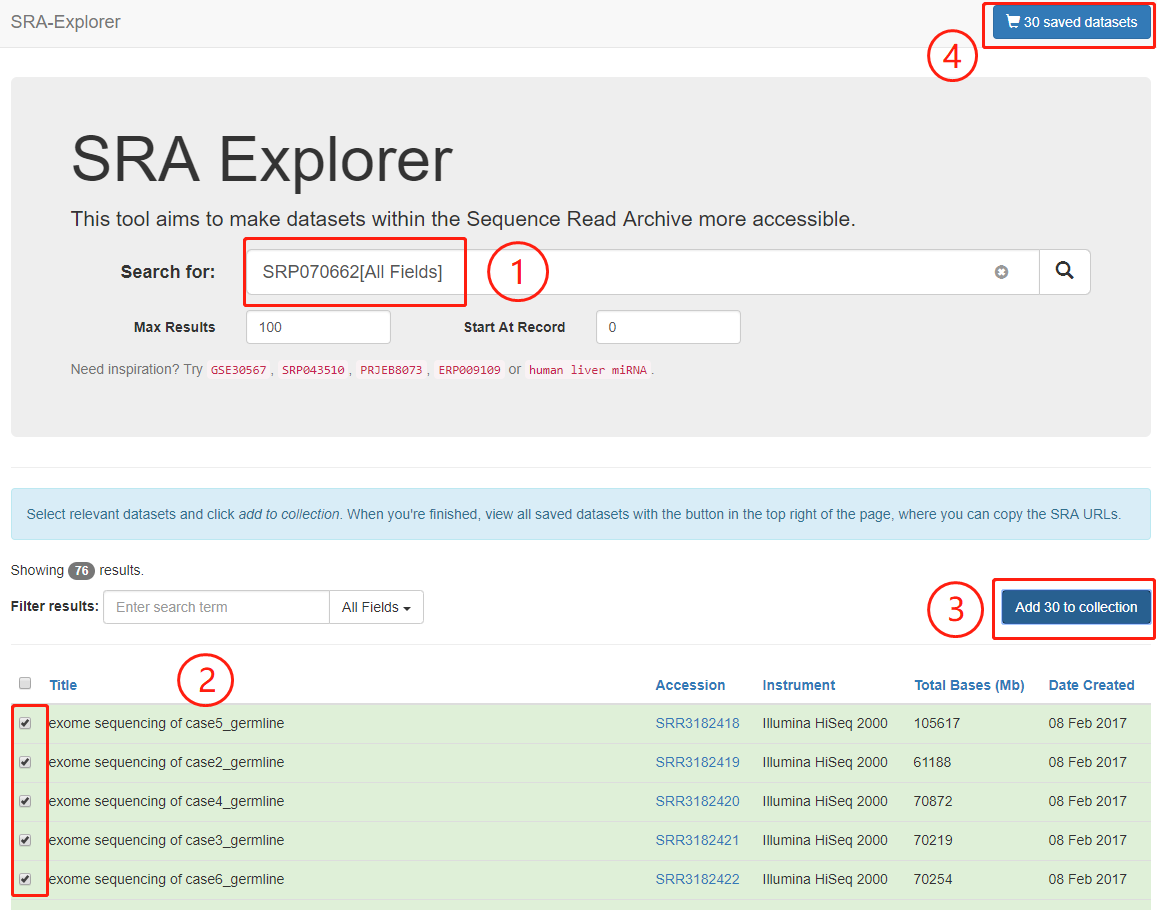The image size is (1157, 910).
Task: Uncheck the case2_germline row checkbox
Action: [25, 762]
